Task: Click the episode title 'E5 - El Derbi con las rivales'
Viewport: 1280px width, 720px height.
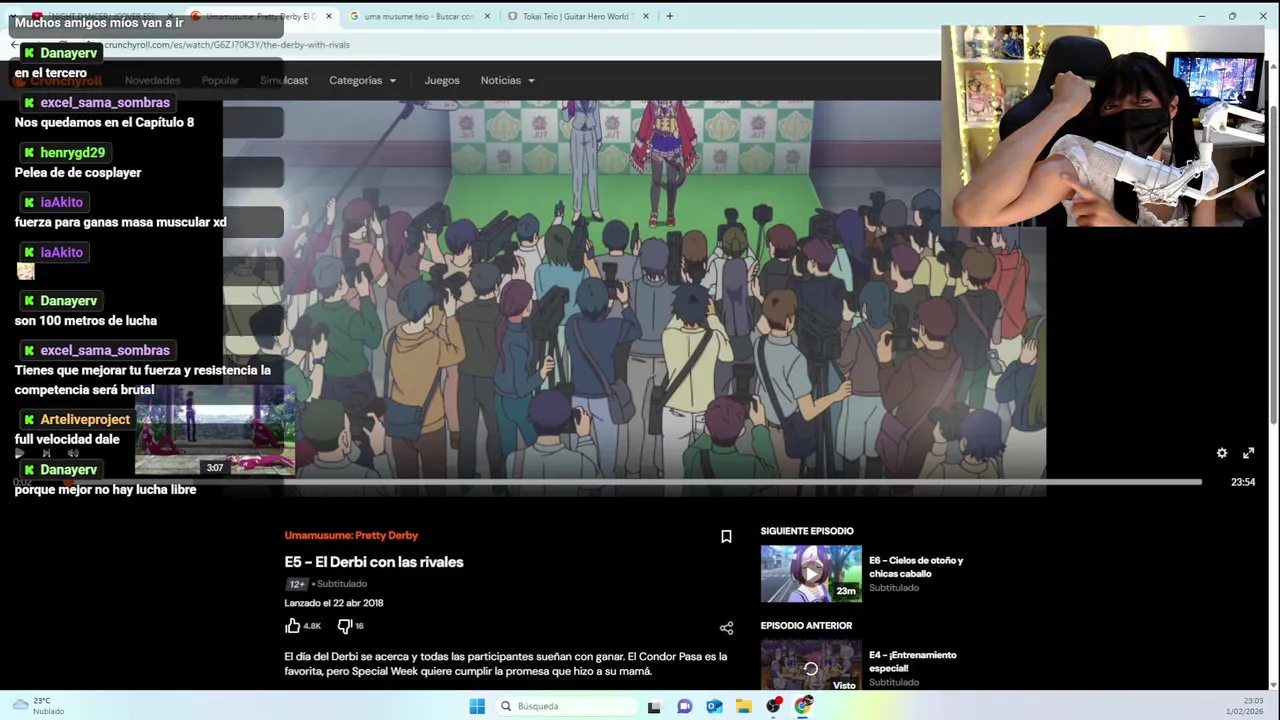Action: (374, 562)
